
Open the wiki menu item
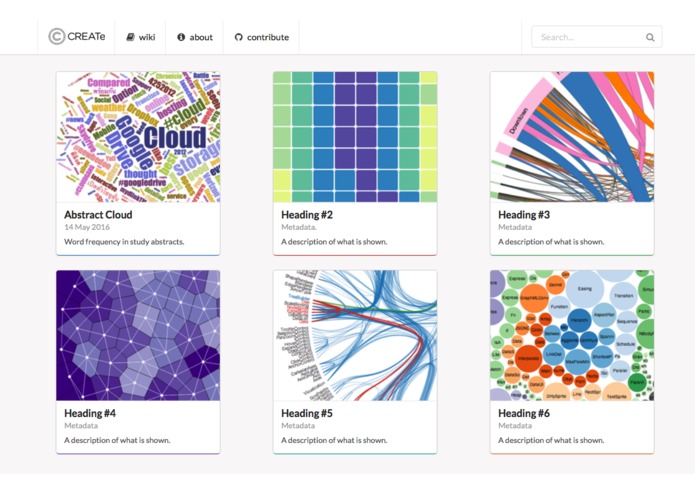[140, 37]
